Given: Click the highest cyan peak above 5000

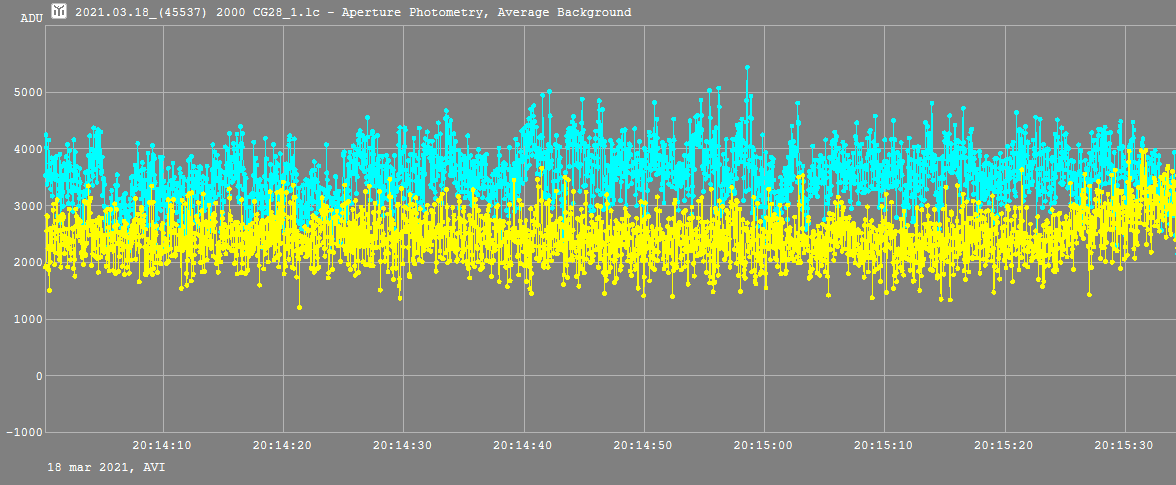Looking at the screenshot, I should point(747,67).
